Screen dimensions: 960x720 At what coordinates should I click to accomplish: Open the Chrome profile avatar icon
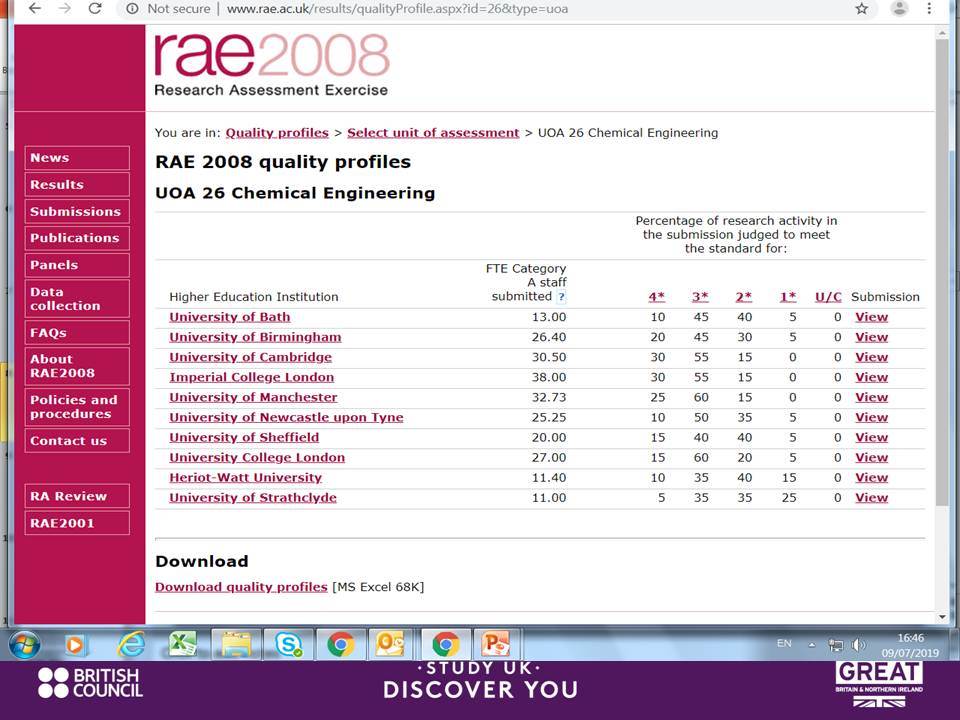pos(899,8)
